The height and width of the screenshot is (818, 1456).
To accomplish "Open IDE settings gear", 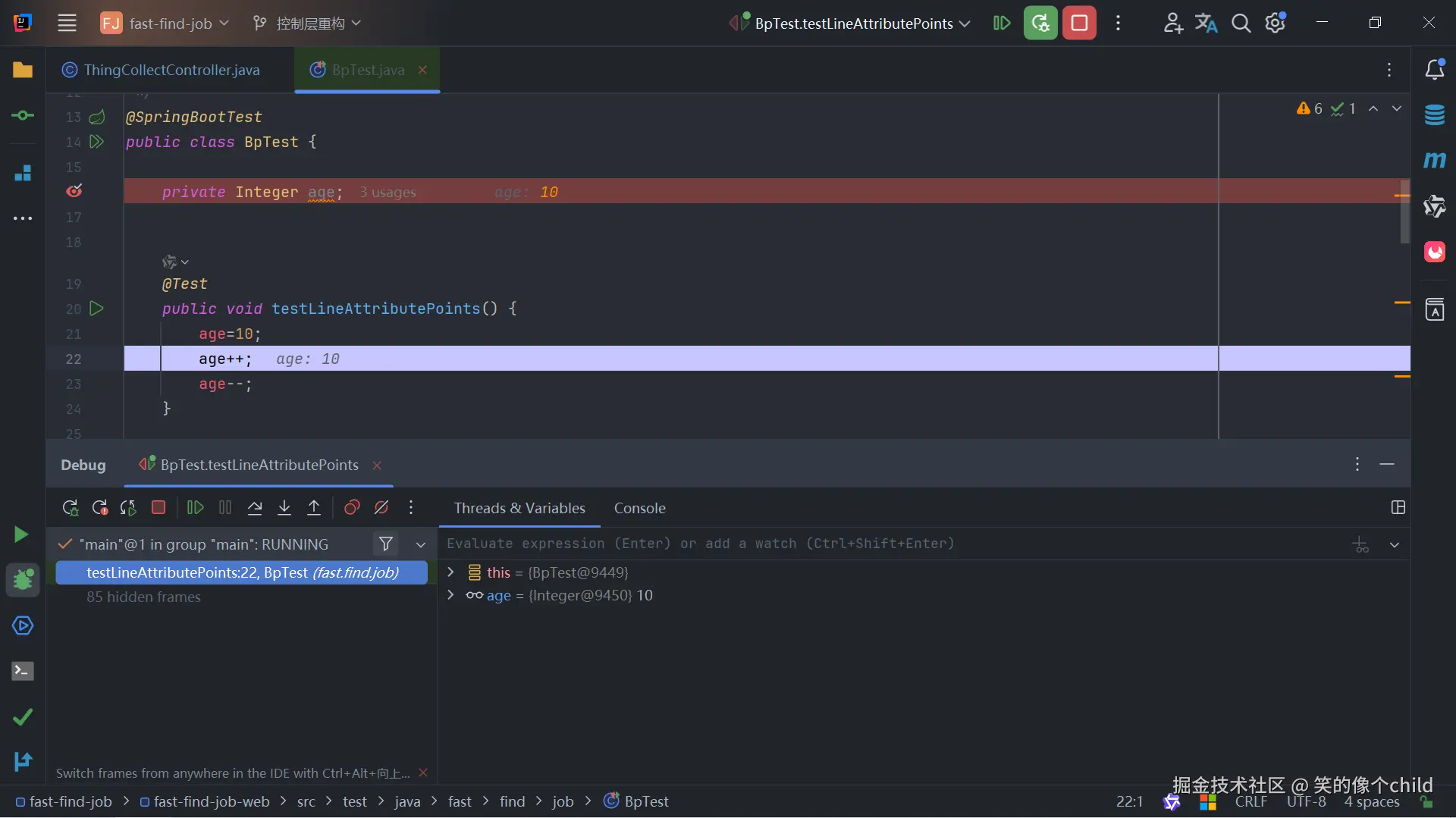I will pyautogui.click(x=1276, y=23).
